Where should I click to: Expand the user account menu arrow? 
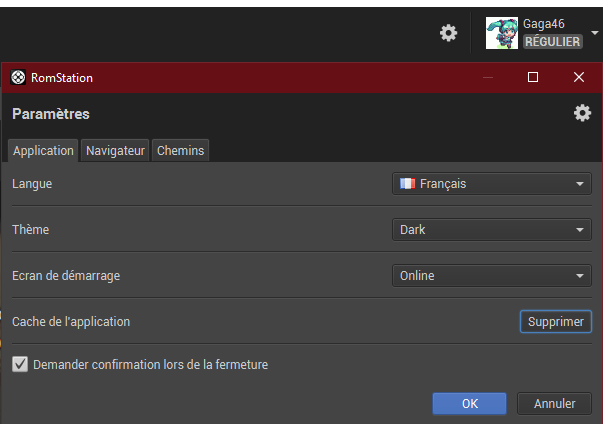tap(595, 32)
